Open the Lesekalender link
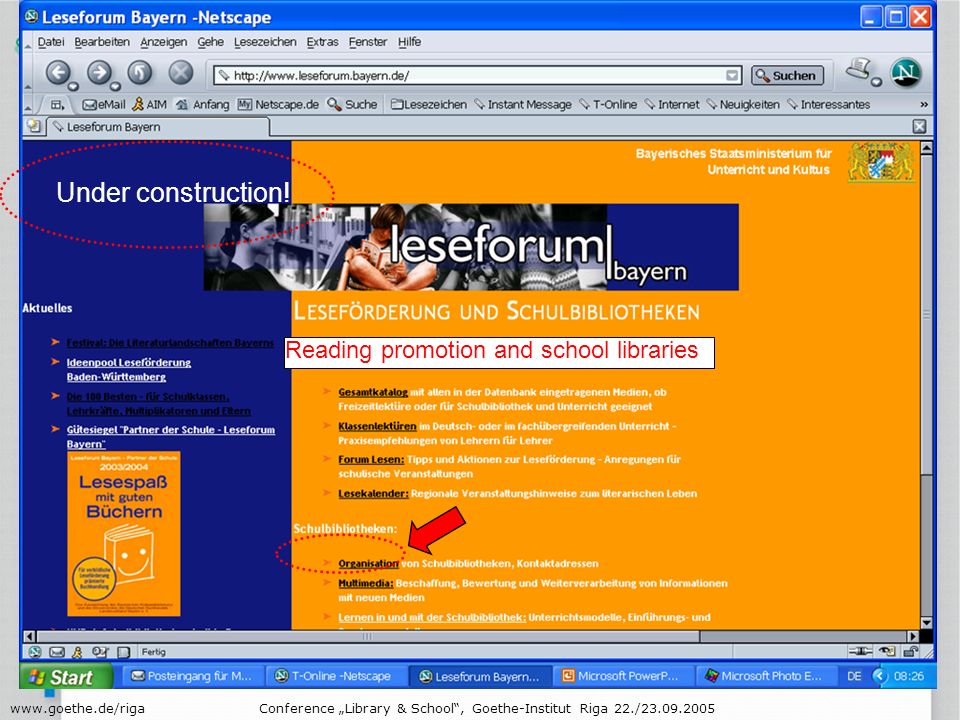This screenshot has width=960, height=720. tap(373, 493)
